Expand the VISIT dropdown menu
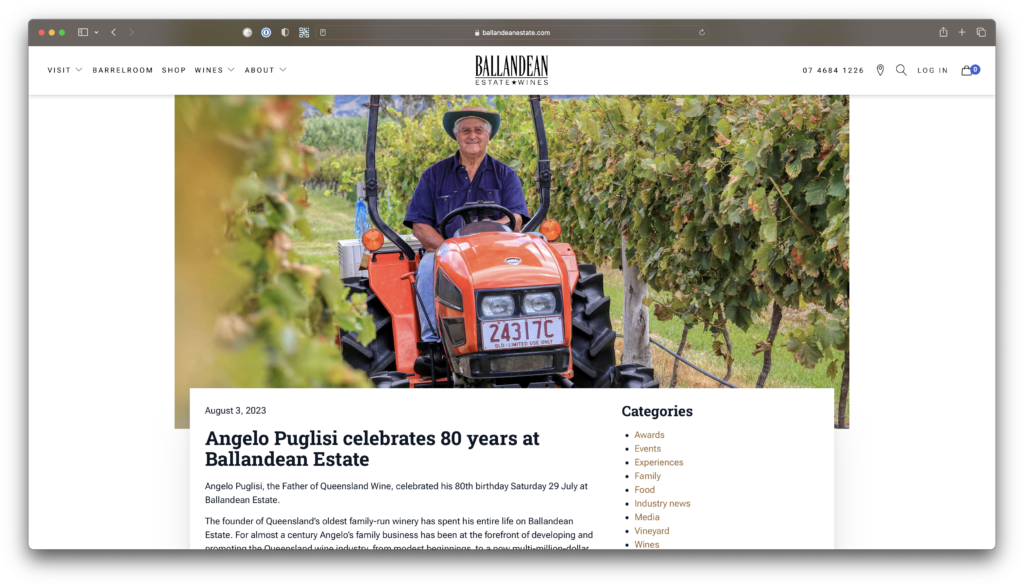1024x587 pixels. [65, 70]
